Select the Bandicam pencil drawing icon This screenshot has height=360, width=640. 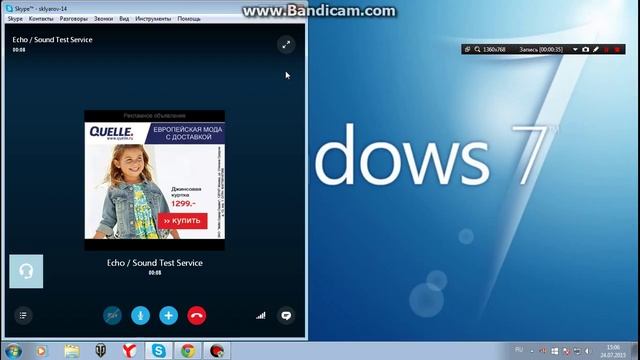point(596,49)
